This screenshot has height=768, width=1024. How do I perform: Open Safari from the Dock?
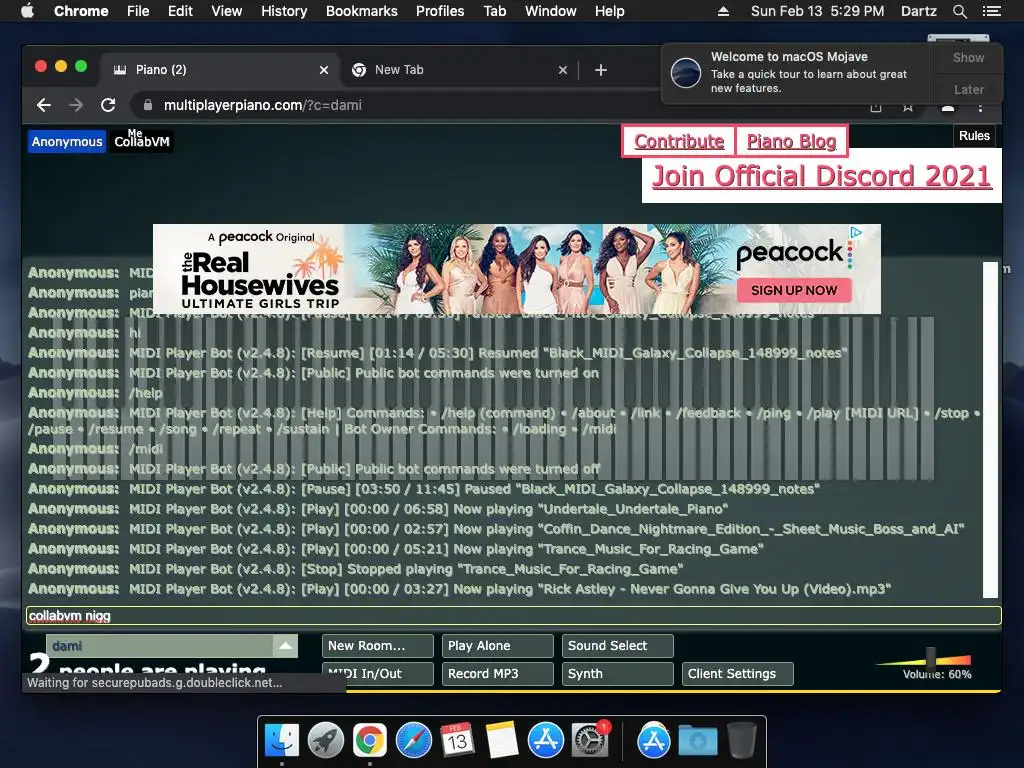413,741
